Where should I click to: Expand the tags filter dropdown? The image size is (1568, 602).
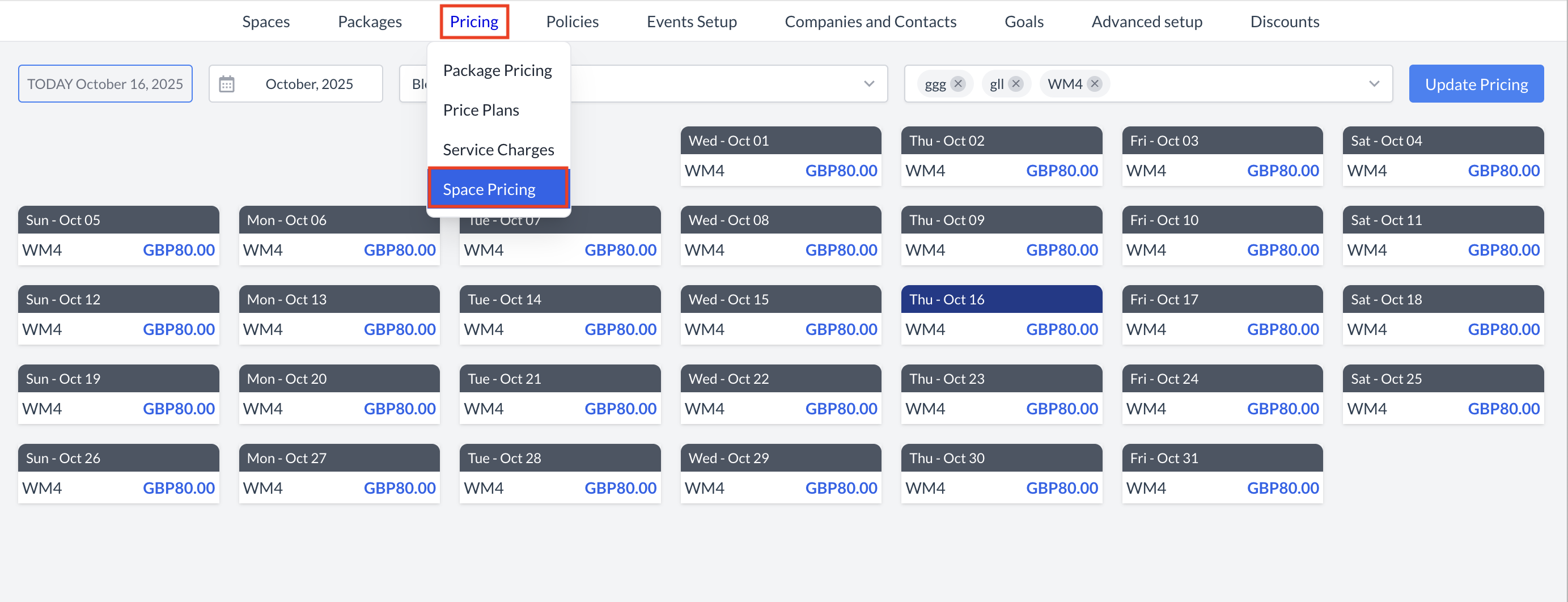[1375, 83]
